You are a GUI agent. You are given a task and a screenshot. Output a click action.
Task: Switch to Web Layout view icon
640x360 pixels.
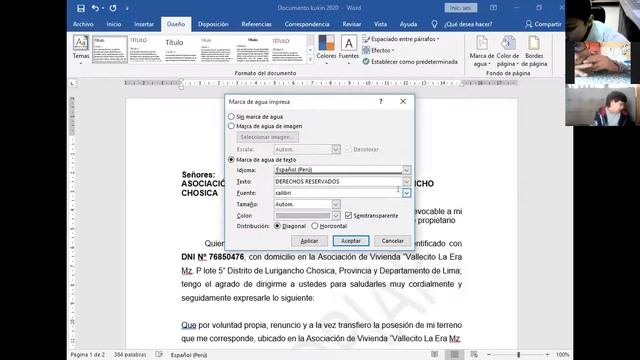click(474, 354)
